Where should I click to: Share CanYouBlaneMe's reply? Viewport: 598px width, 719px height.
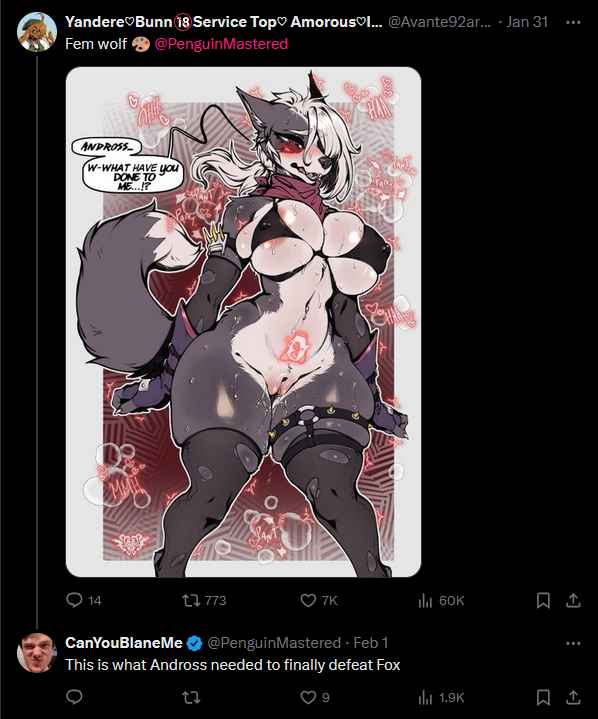tap(573, 697)
